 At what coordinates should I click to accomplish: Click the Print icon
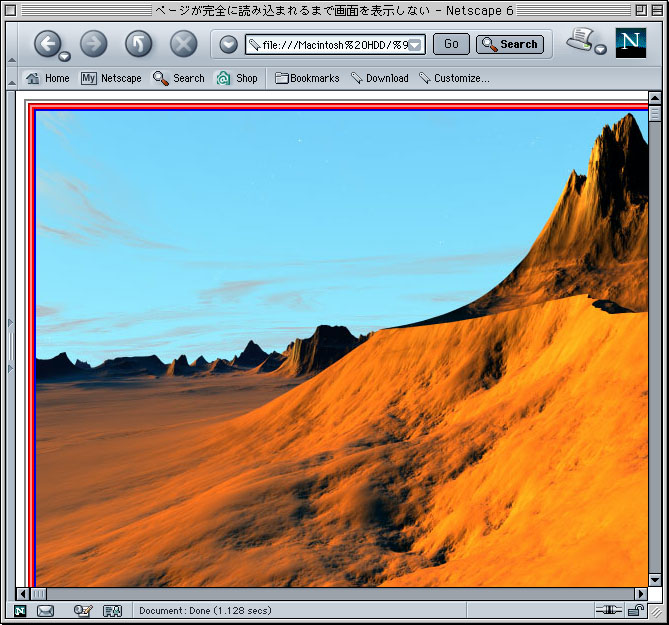point(580,40)
